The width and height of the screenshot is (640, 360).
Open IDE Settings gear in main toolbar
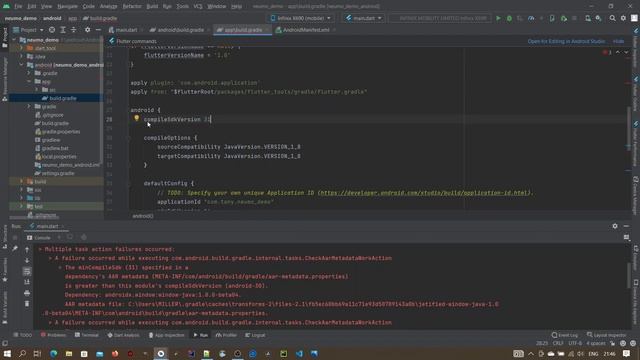pos(623,18)
